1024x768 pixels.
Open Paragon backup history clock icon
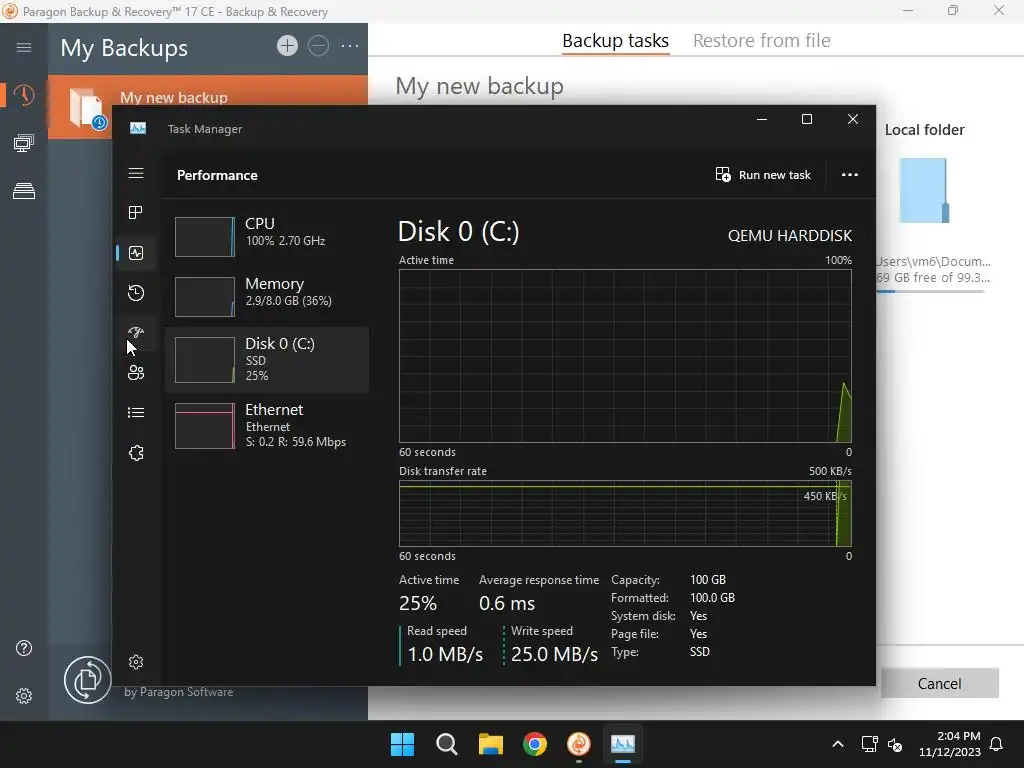click(x=24, y=95)
